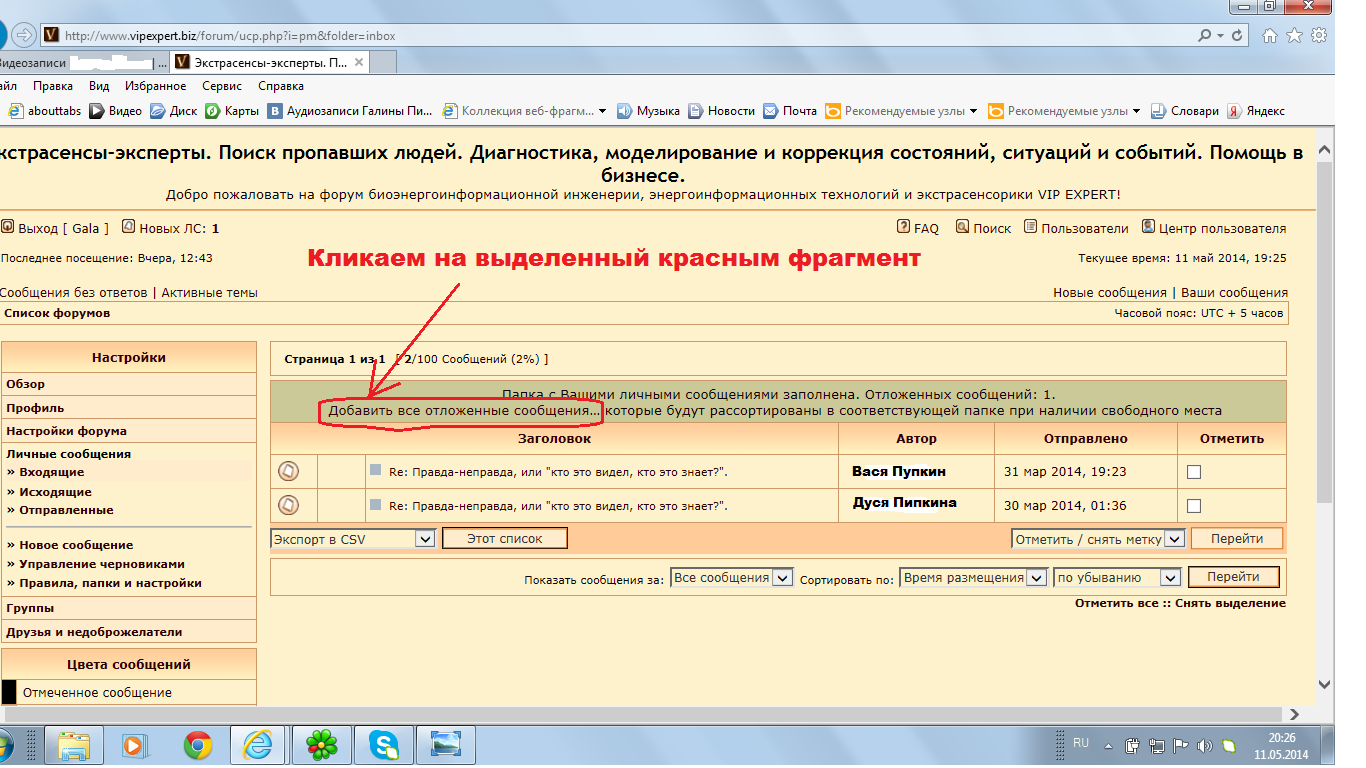This screenshot has height=768, width=1366.
Task: Open the Избранное menu
Action: [x=155, y=86]
